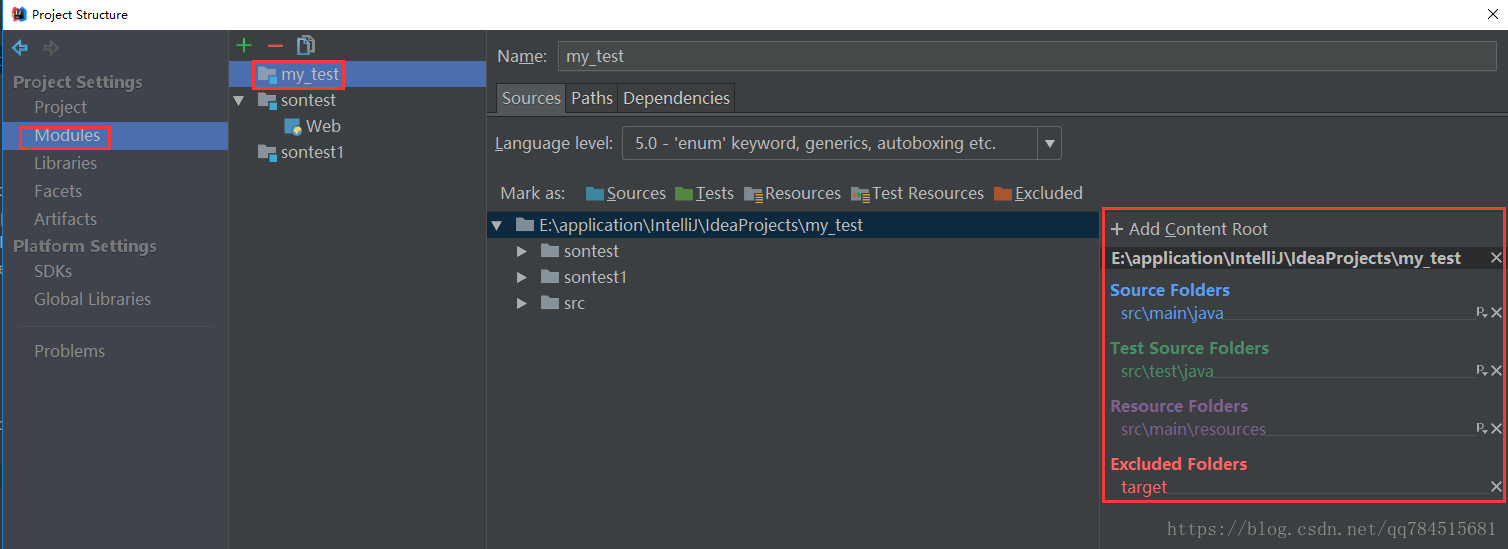Switch to the Dependencies tab
Viewport: 1508px width, 549px height.
[676, 98]
